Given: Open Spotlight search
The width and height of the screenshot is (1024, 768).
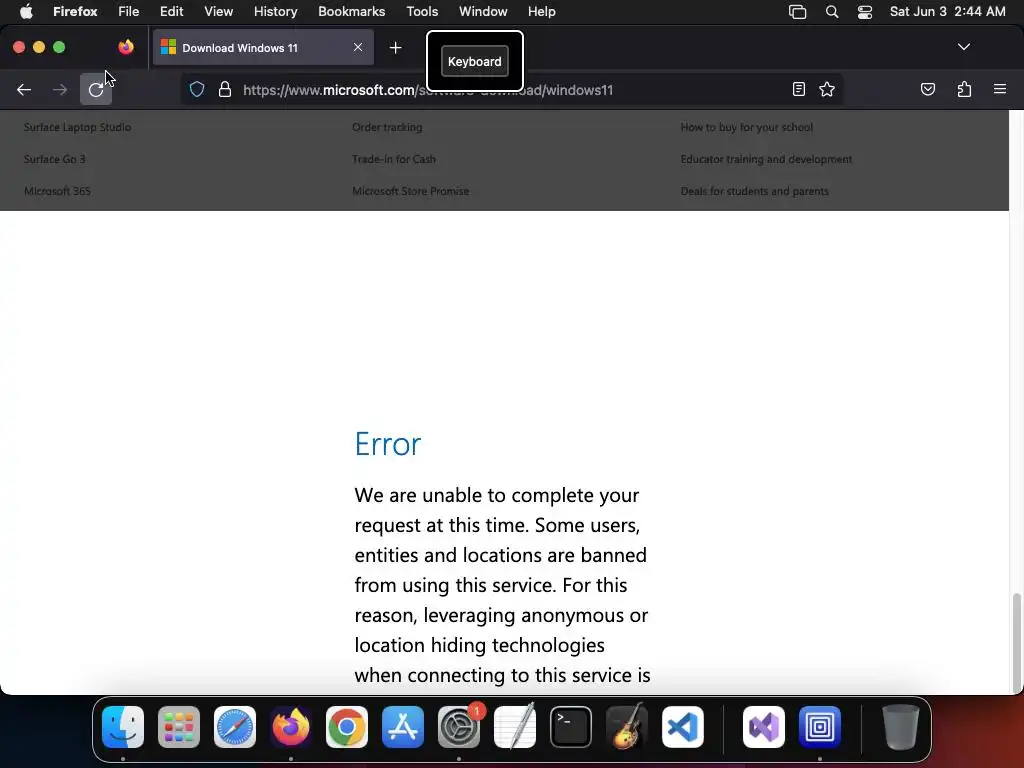Looking at the screenshot, I should coord(831,12).
